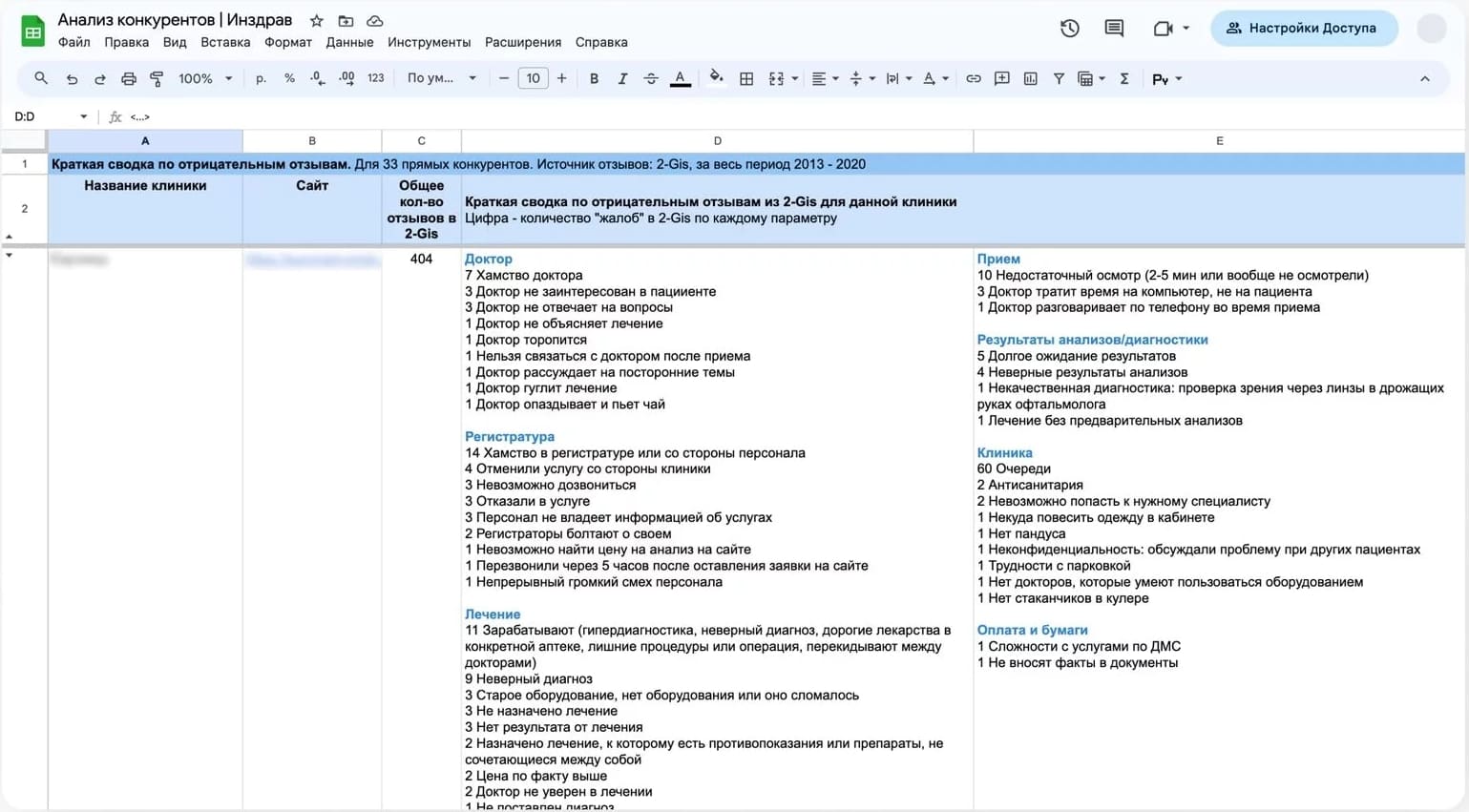Decrease font size with minus
The width and height of the screenshot is (1469, 812).
[x=504, y=78]
